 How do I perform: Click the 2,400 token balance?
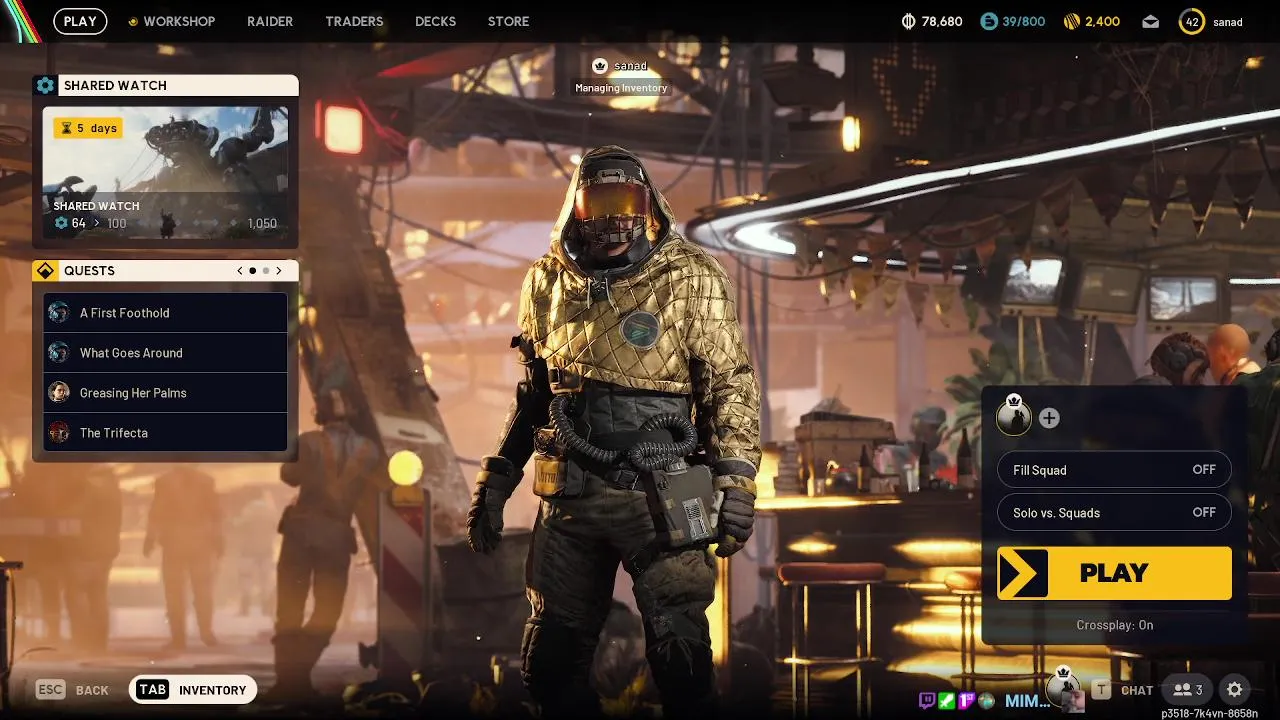pos(1102,21)
